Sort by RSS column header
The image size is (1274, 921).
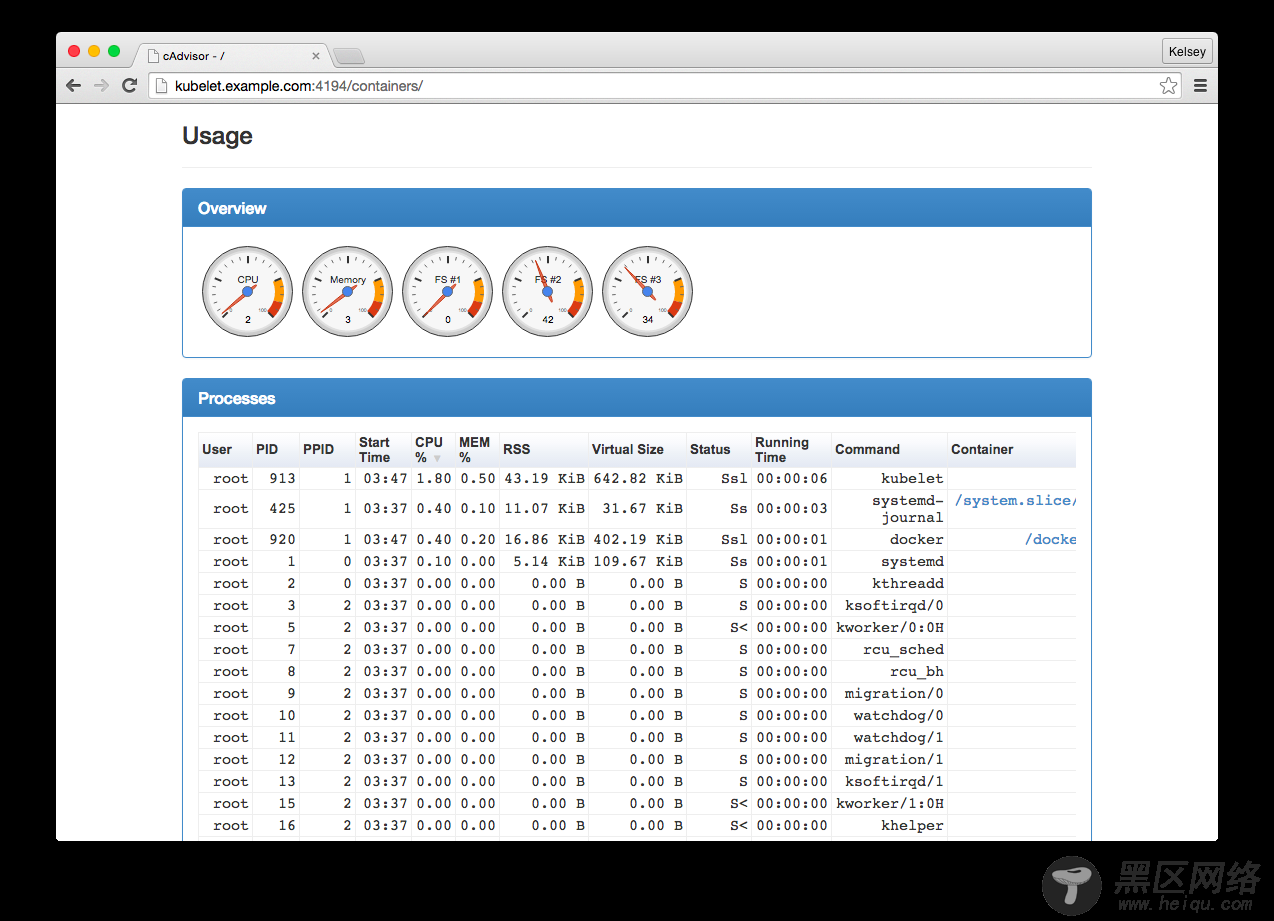click(x=544, y=450)
